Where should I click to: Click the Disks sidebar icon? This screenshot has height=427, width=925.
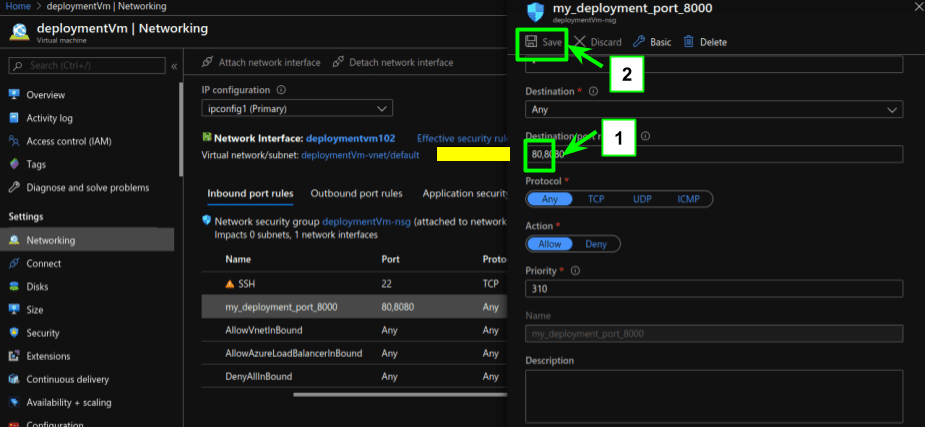point(15,287)
